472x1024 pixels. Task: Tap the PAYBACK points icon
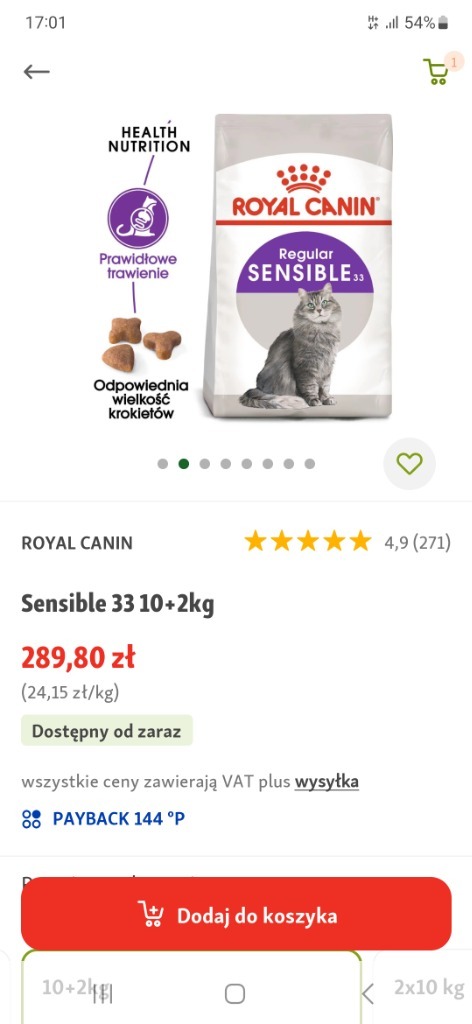coord(31,819)
